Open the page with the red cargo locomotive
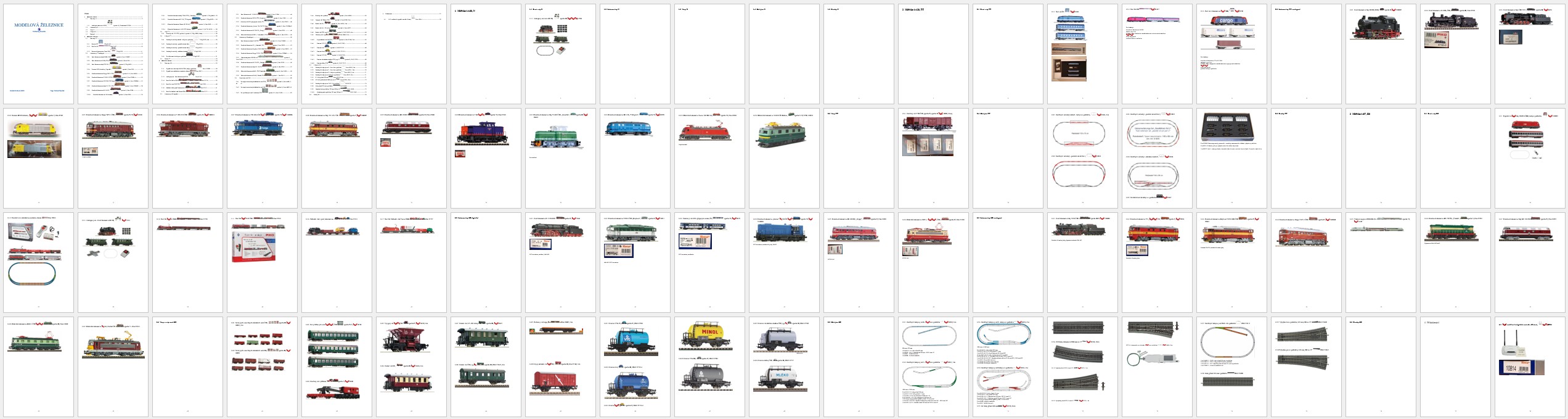 (x=1231, y=54)
